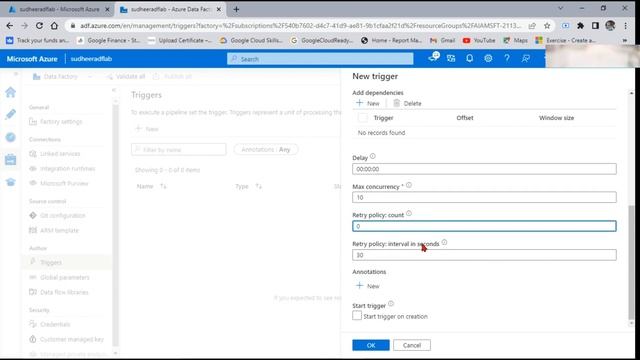Image resolution: width=640 pixels, height=360 pixels.
Task: Enable Start trigger on creation checkbox
Action: point(357,316)
